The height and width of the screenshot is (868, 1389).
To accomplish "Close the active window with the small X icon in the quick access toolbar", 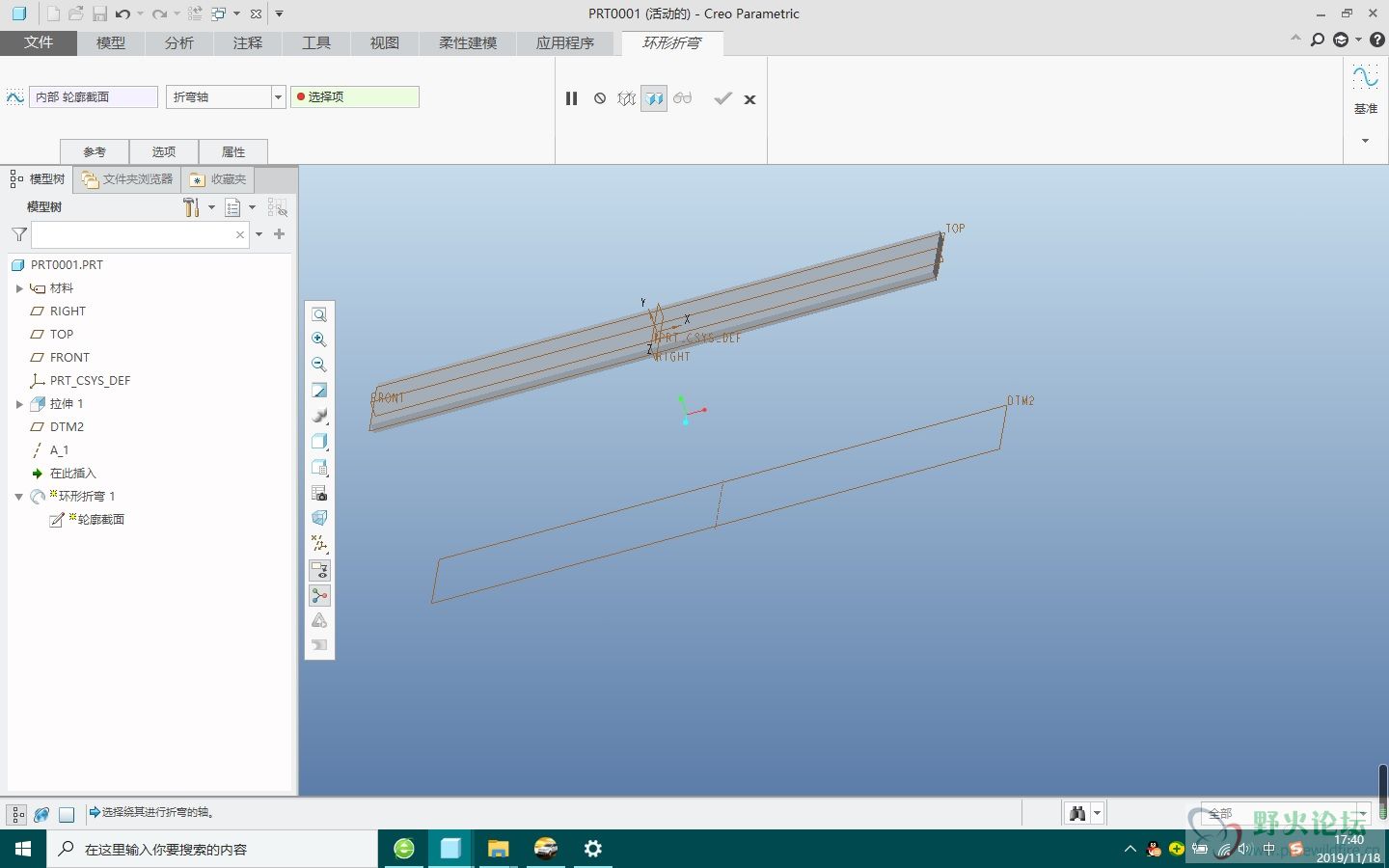I will click(256, 14).
